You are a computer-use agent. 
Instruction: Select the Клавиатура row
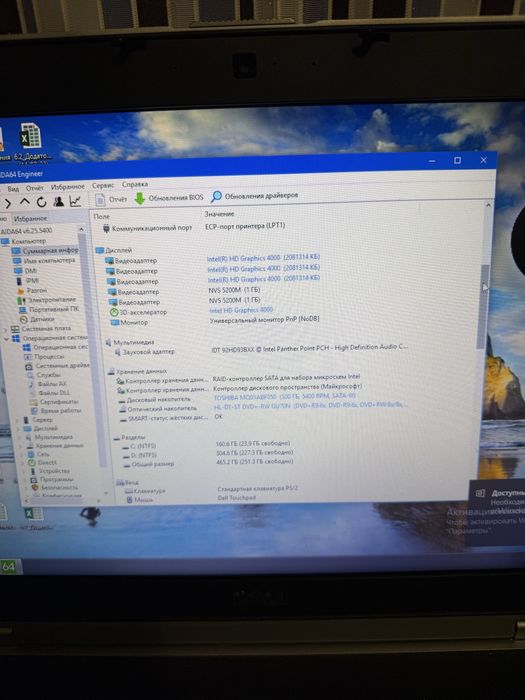coord(146,491)
